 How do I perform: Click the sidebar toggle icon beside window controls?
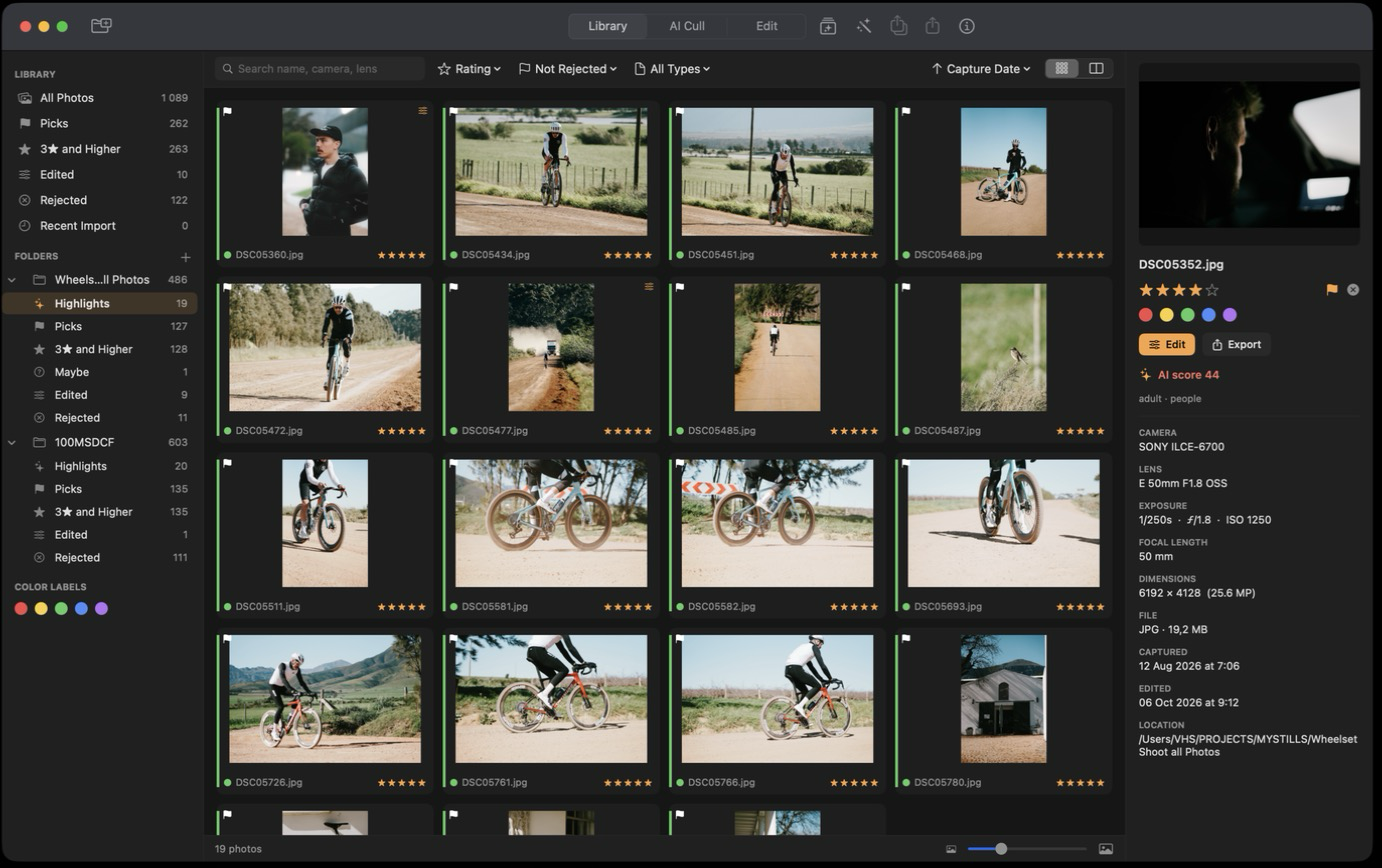coord(101,26)
